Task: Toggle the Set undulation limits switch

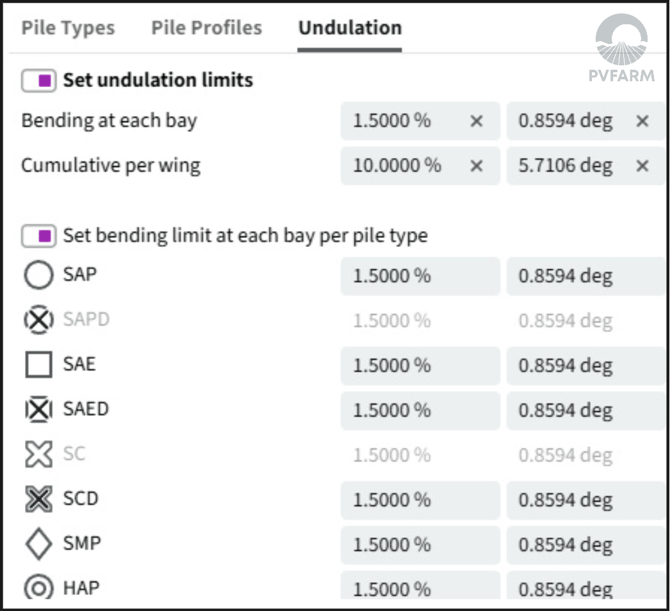Action: [38, 80]
